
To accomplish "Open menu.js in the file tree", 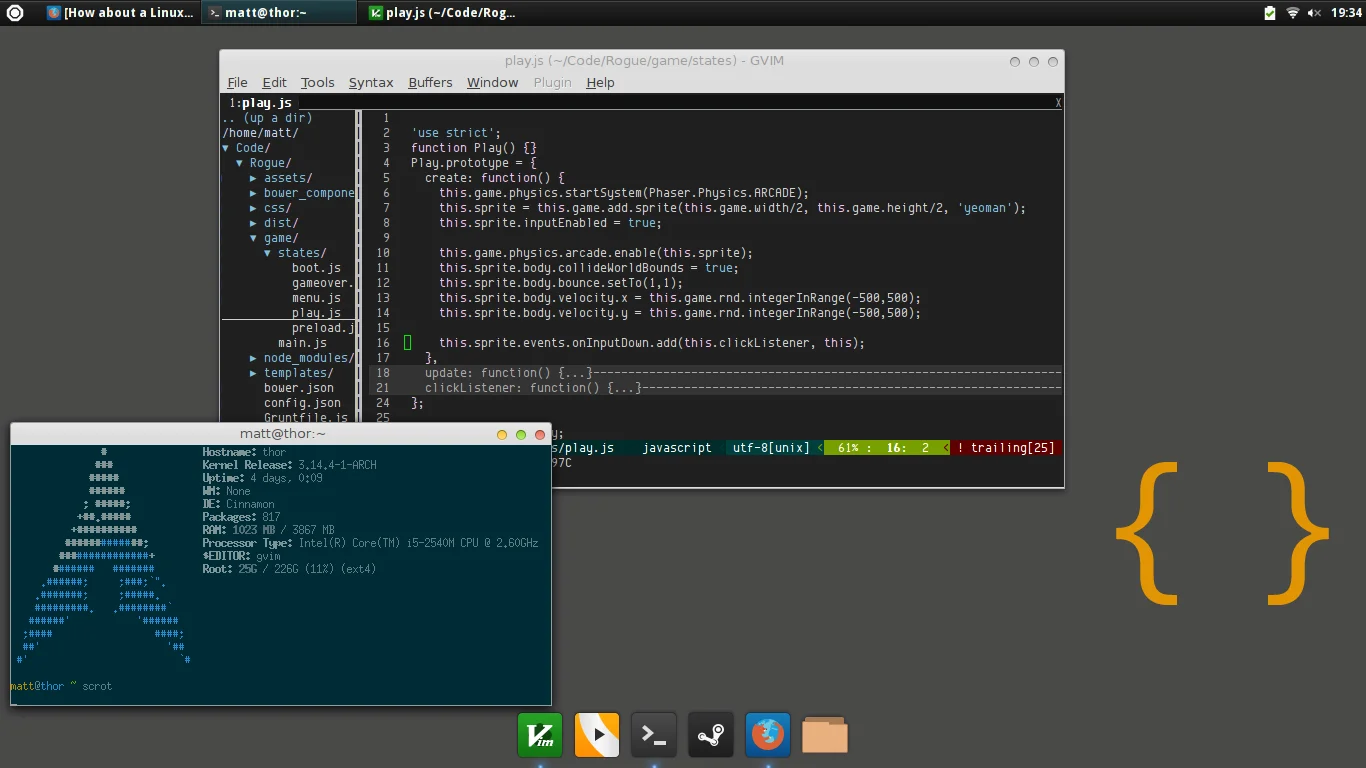I will point(316,298).
